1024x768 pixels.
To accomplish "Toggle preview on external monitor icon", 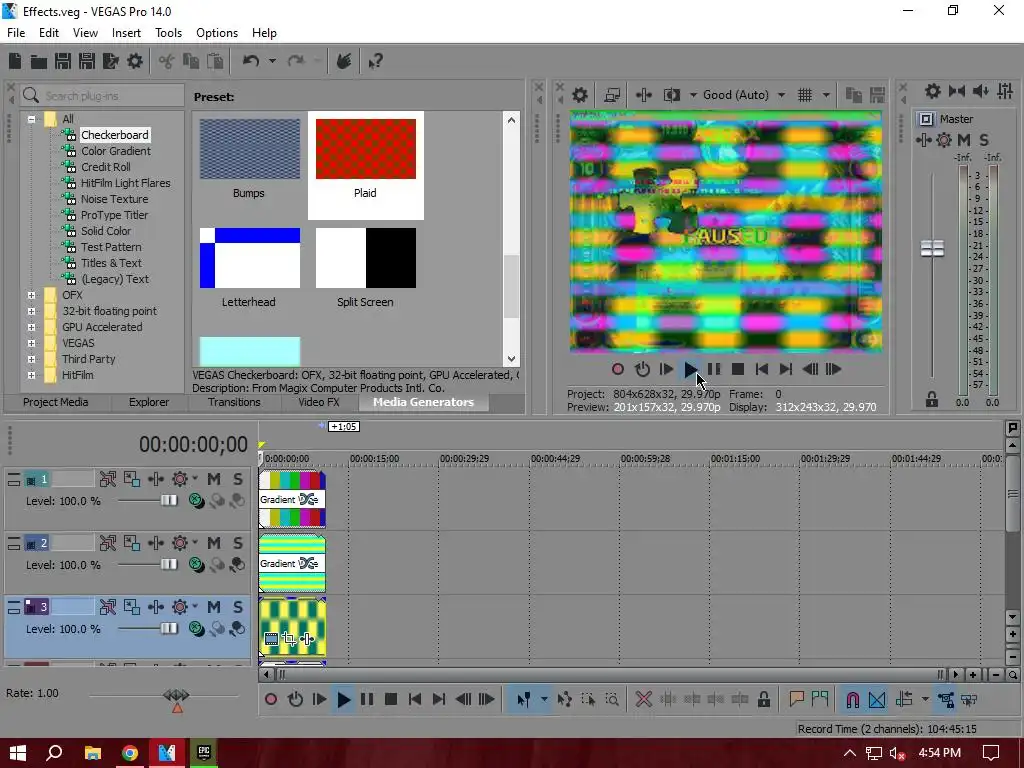I will click(x=612, y=95).
